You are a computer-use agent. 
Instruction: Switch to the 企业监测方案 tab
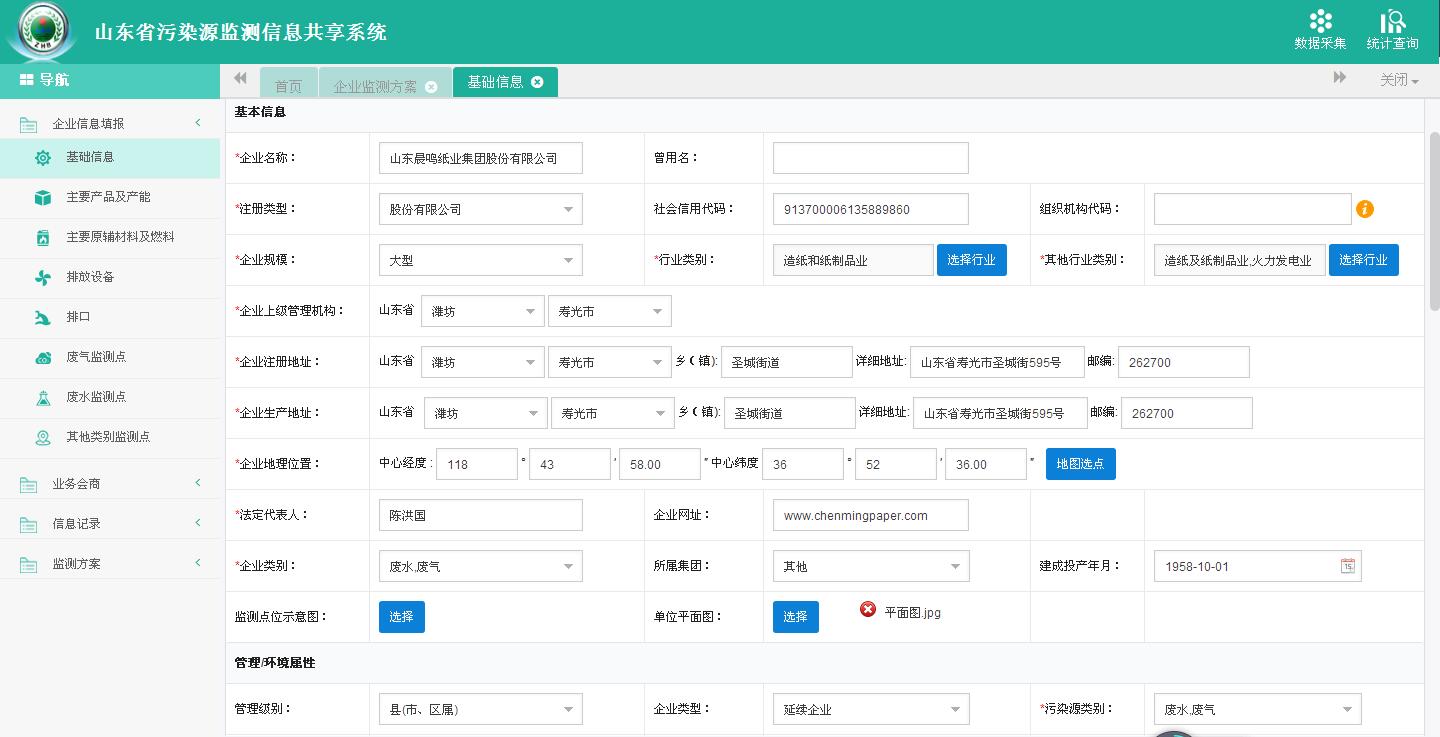tap(375, 86)
